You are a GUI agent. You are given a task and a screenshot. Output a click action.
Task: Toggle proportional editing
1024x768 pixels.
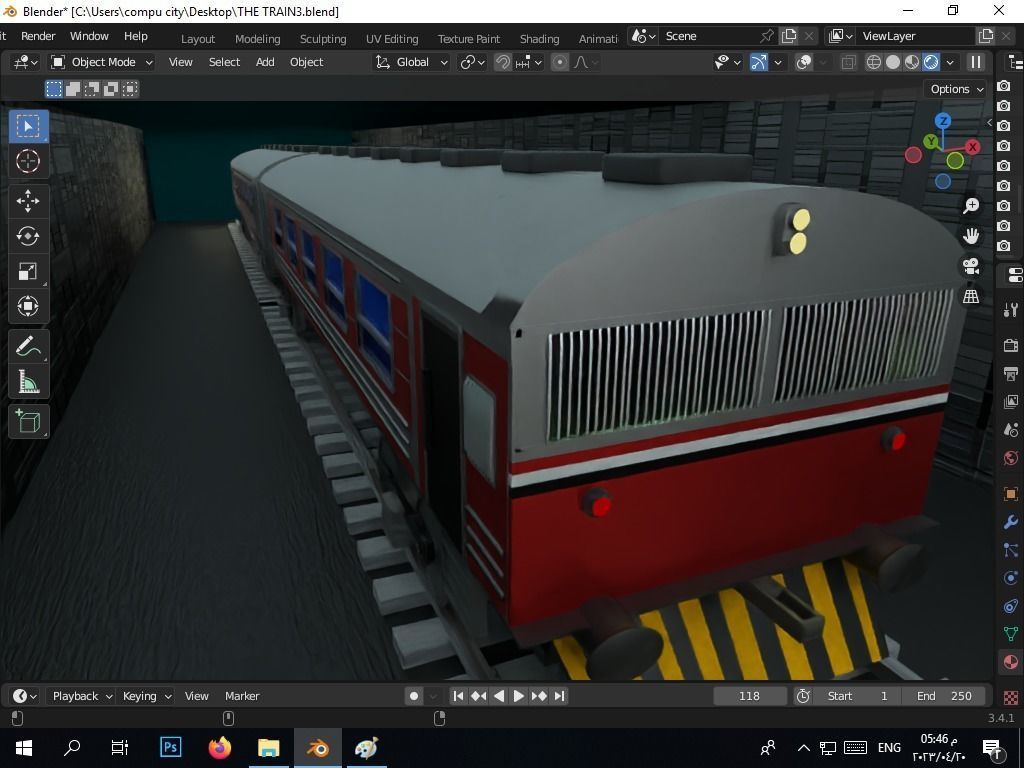[560, 62]
